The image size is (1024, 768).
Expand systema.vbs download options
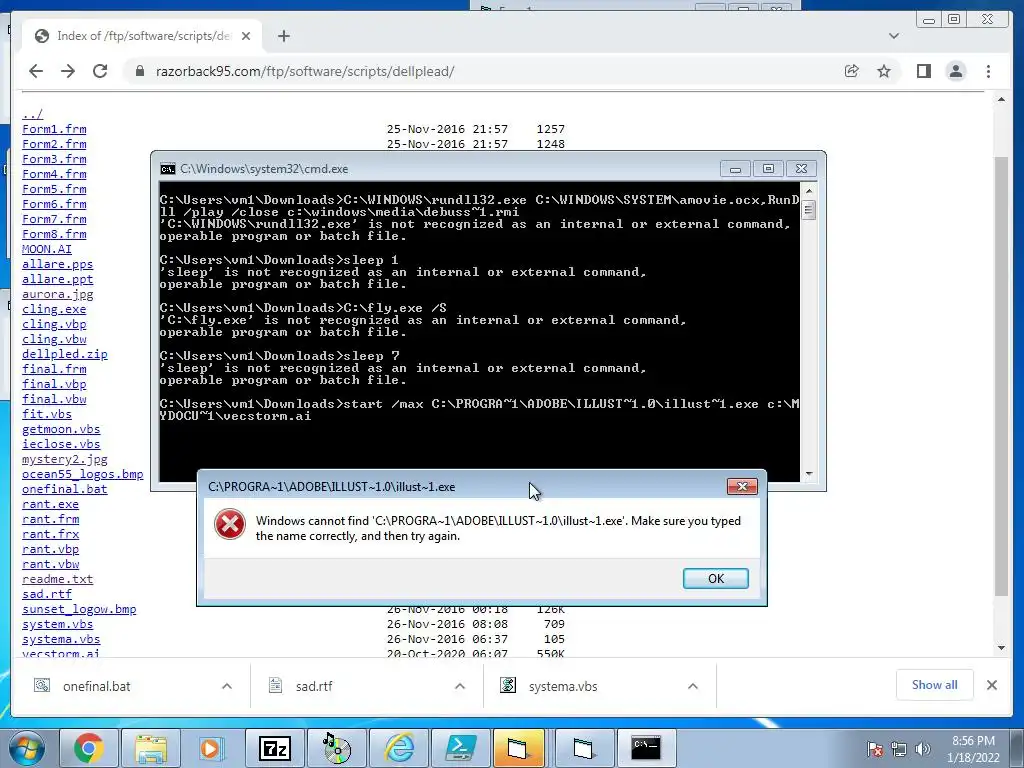tap(693, 686)
